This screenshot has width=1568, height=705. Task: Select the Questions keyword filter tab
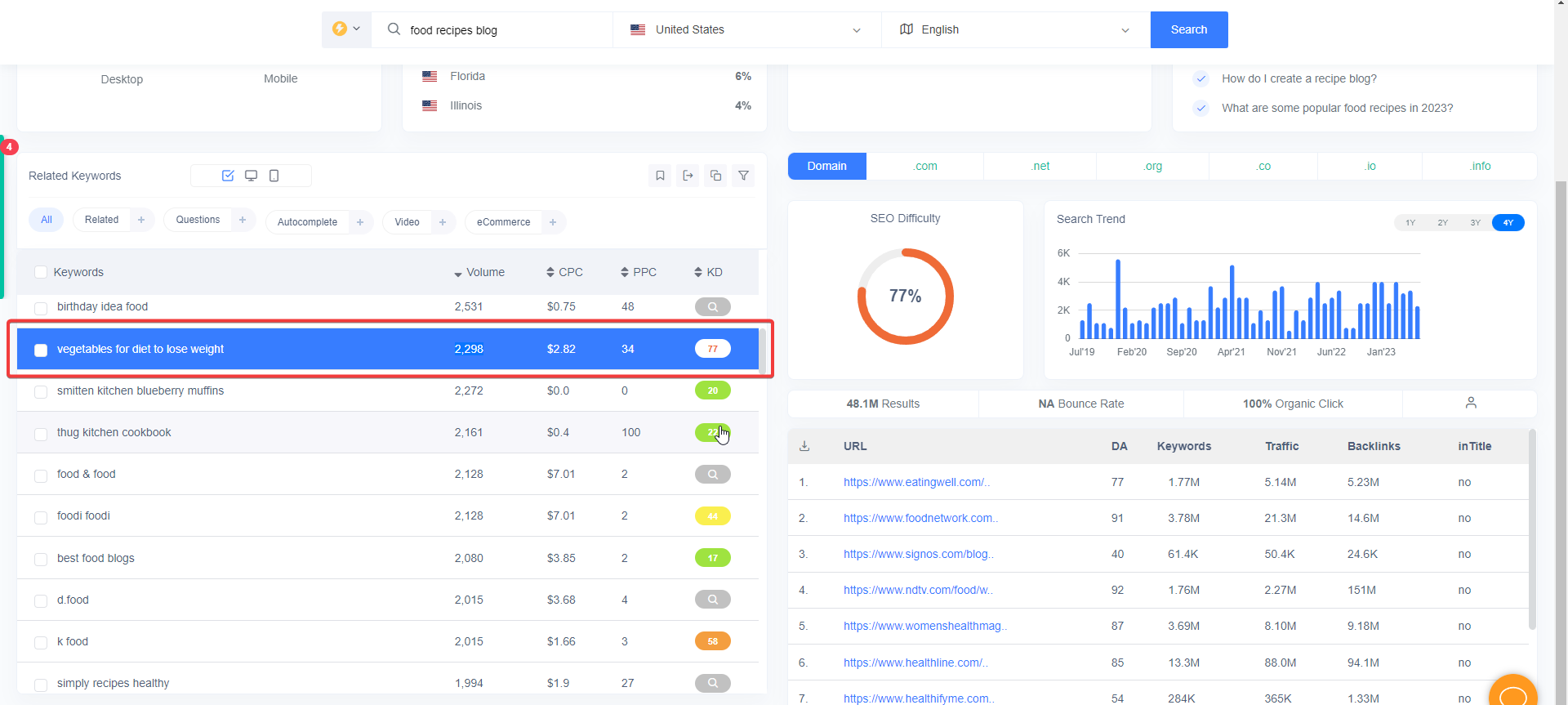198,221
